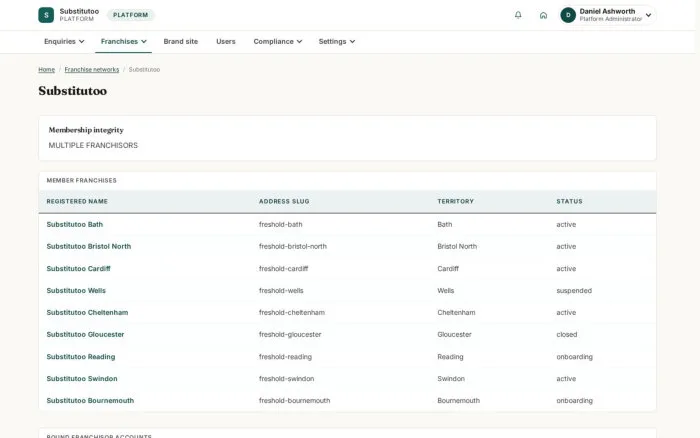Open Substitutoo Bristol North record
The height and width of the screenshot is (438, 700).
[x=88, y=246]
